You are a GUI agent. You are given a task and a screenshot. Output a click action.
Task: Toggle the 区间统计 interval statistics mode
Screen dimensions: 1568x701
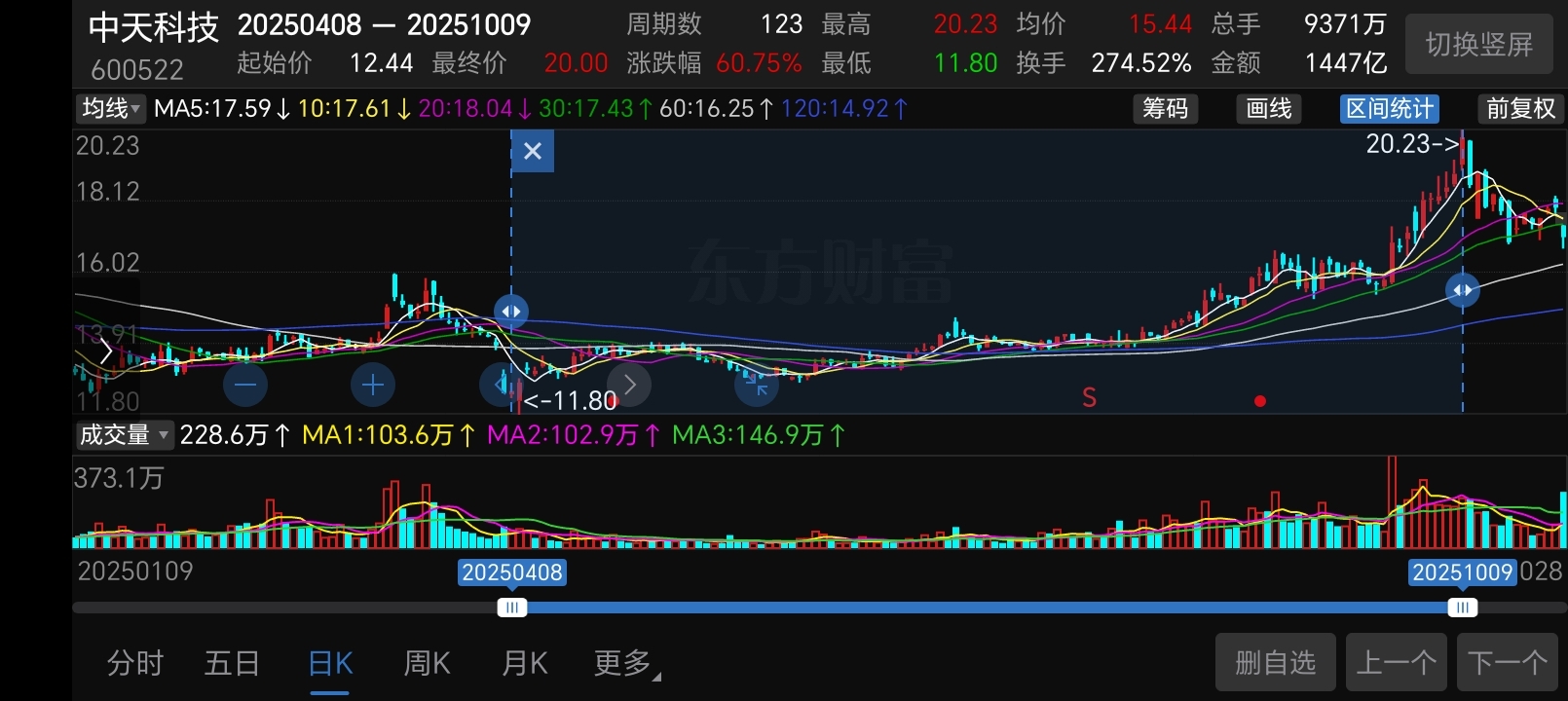(x=1390, y=108)
